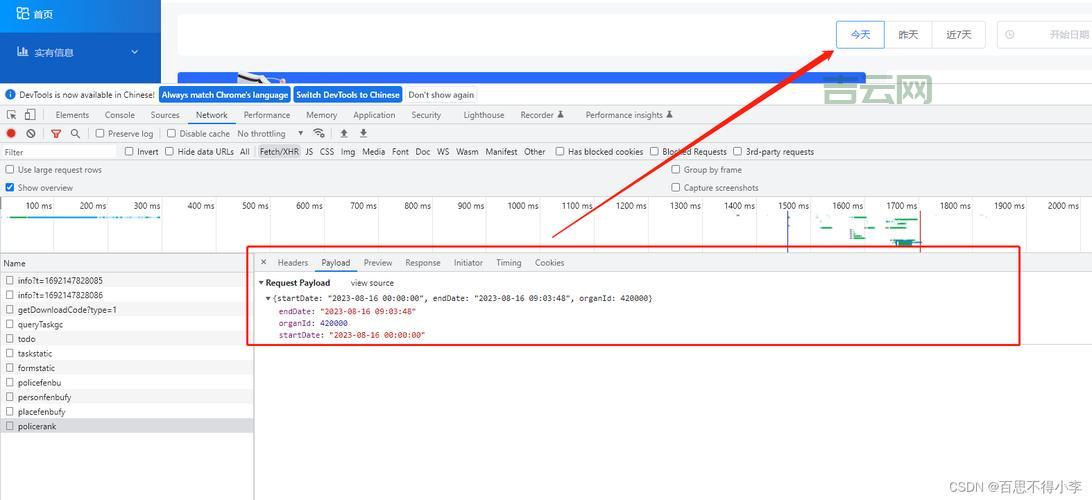
Task: Click the inspect element picker icon
Action: tap(12, 115)
